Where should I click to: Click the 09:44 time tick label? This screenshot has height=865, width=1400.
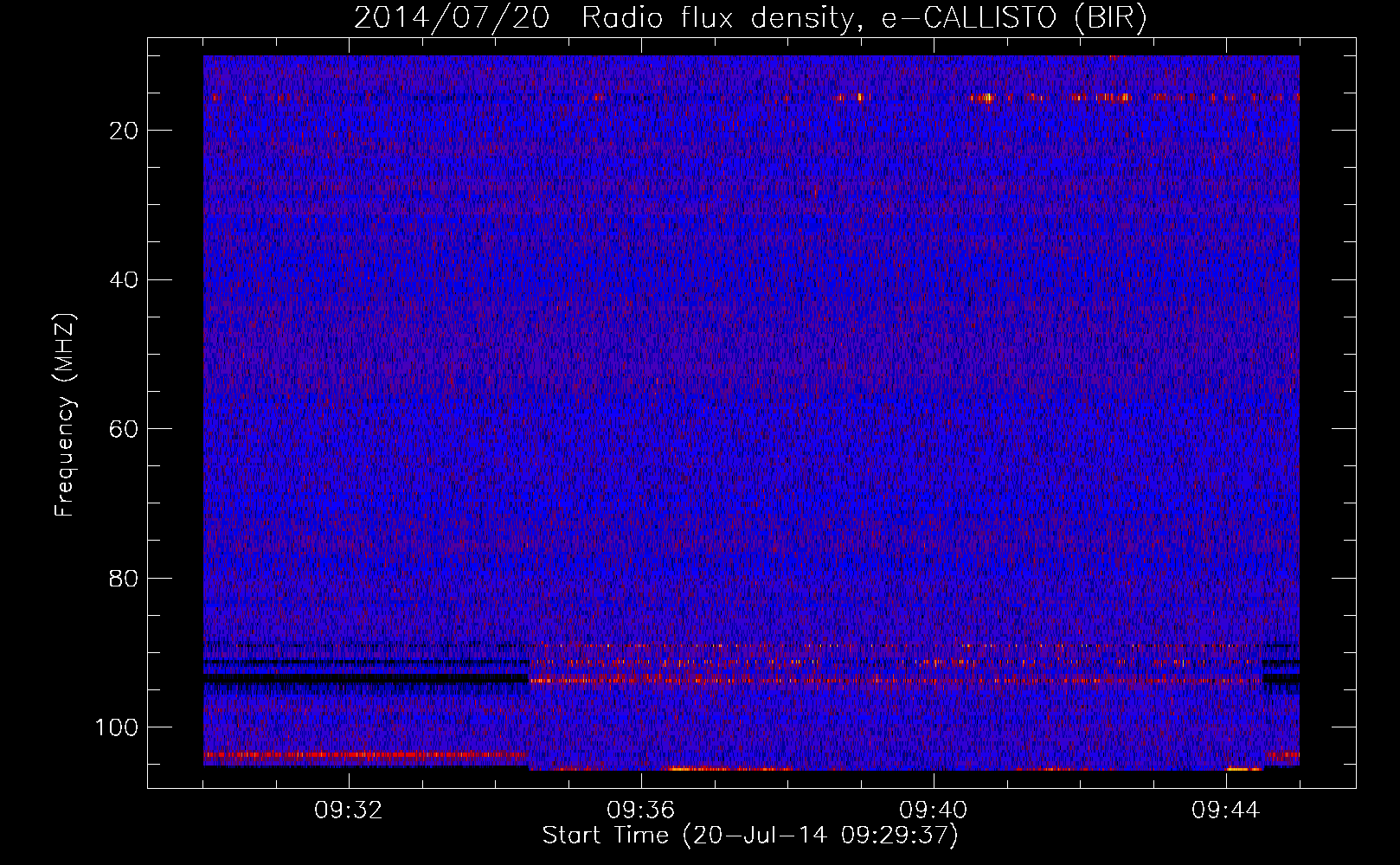click(x=1226, y=811)
